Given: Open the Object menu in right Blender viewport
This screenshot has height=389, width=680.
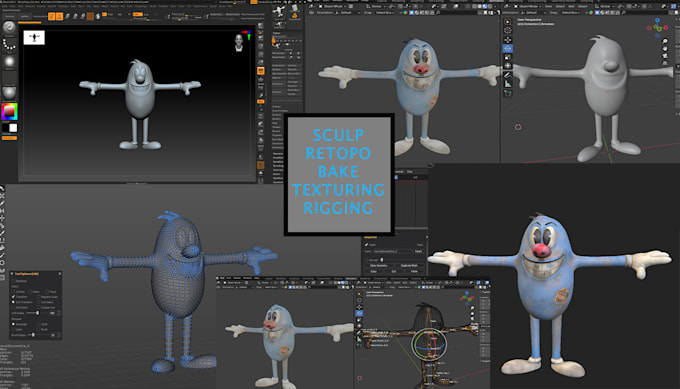Looking at the screenshot, I should (582, 7).
